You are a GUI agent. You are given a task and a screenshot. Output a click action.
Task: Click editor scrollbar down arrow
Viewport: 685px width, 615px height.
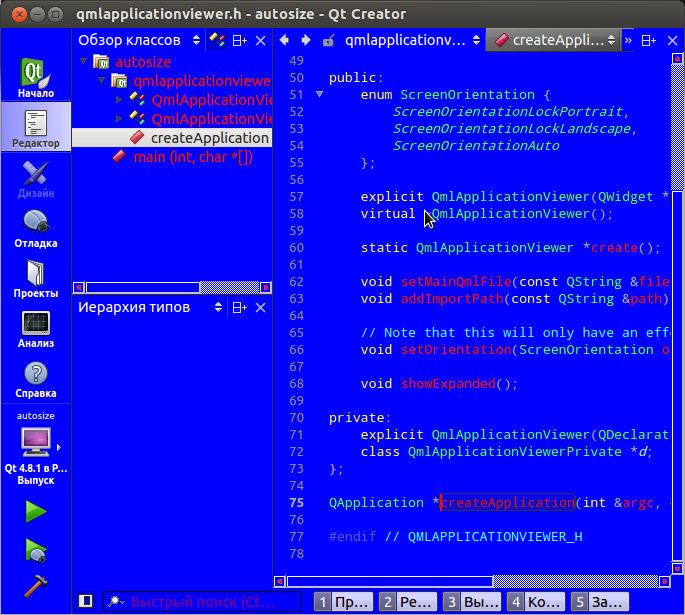[x=677, y=569]
